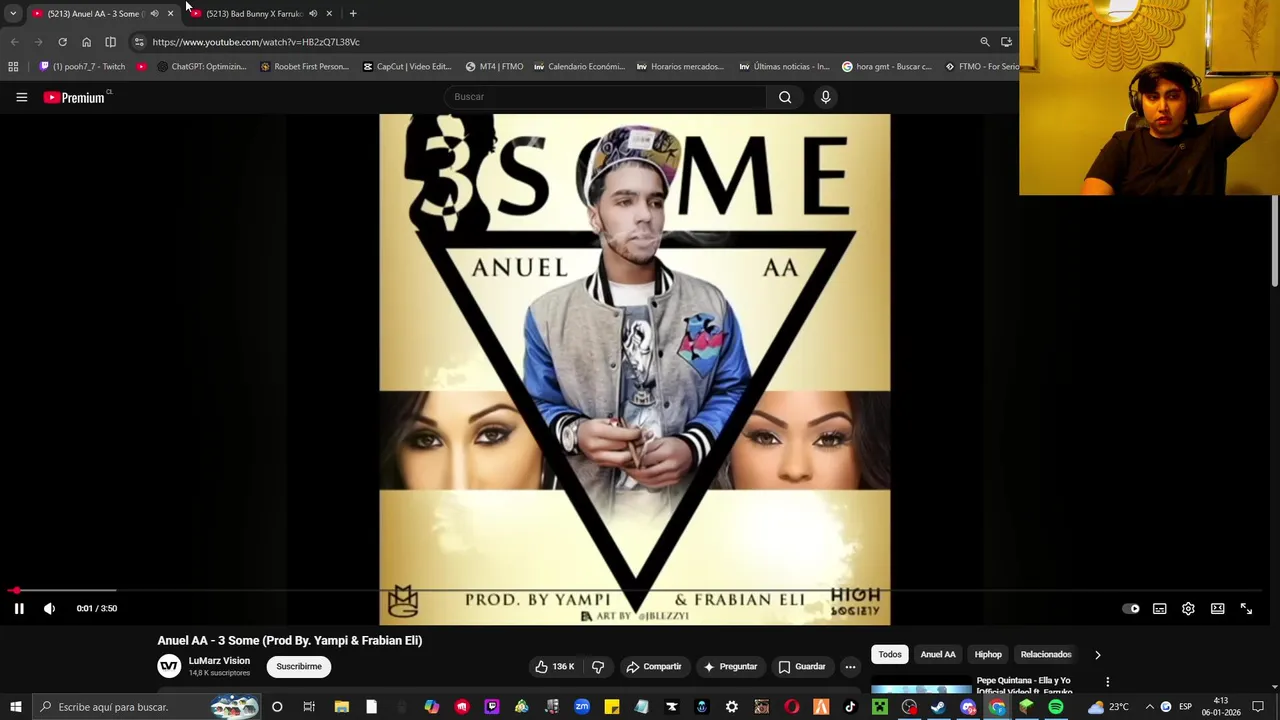Show more filter chips with the right arrow
1280x720 pixels.
[1097, 655]
